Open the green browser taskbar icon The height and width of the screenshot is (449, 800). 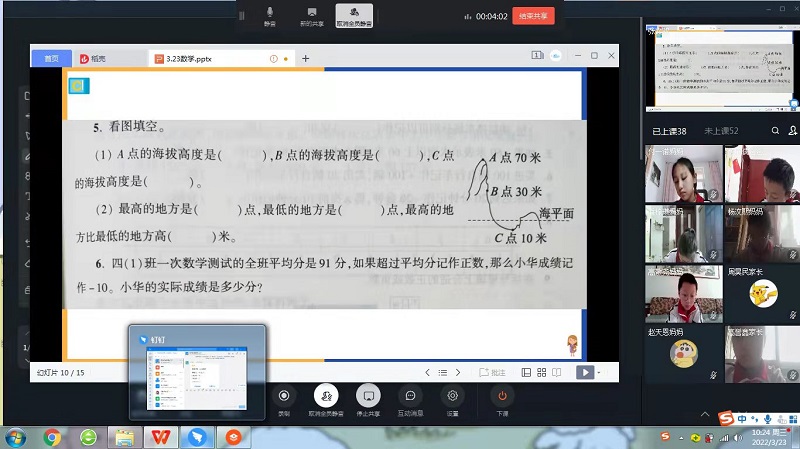coord(88,437)
